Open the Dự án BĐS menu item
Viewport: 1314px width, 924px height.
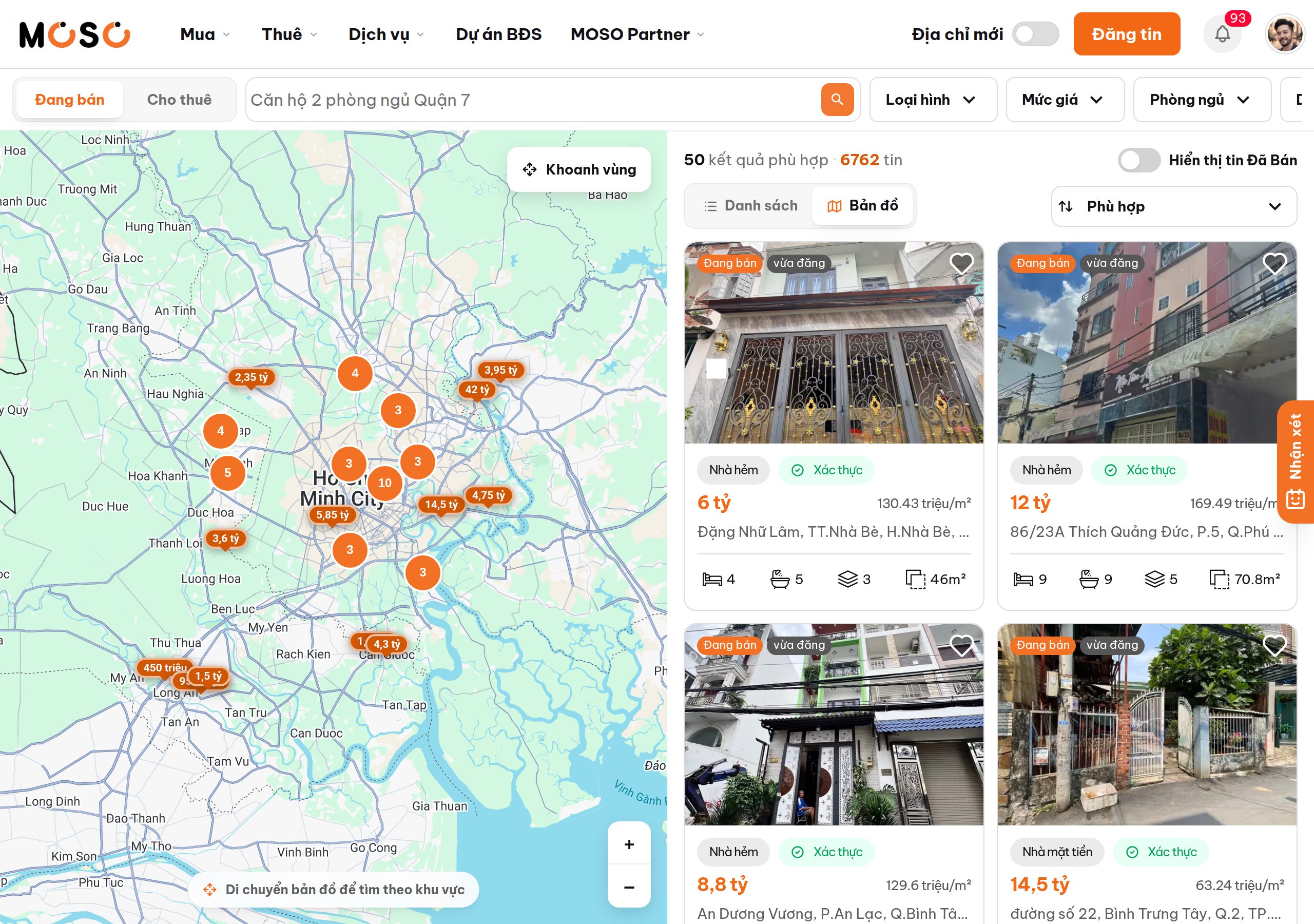click(x=498, y=34)
